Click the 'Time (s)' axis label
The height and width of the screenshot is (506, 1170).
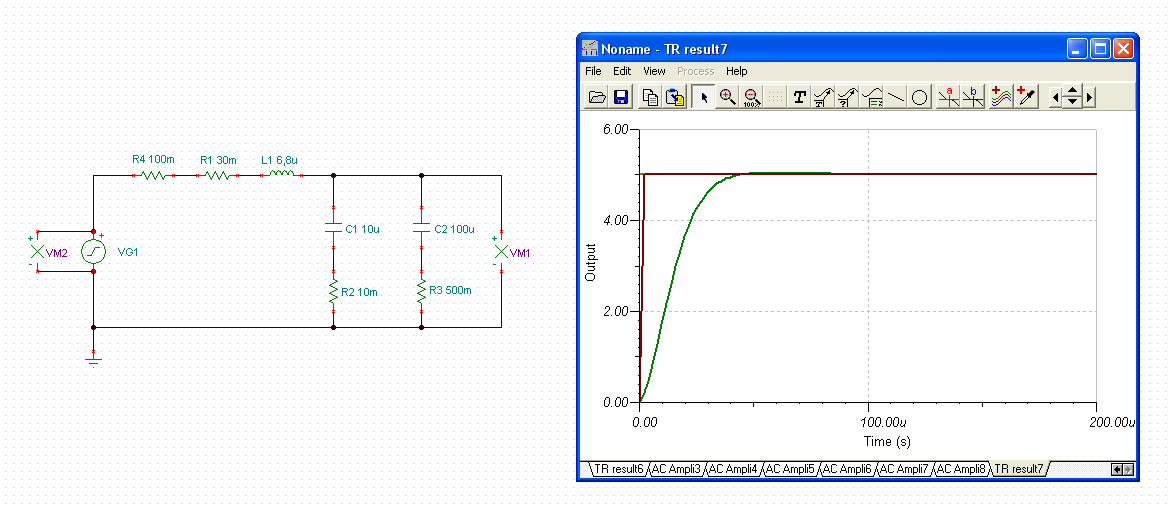click(887, 441)
